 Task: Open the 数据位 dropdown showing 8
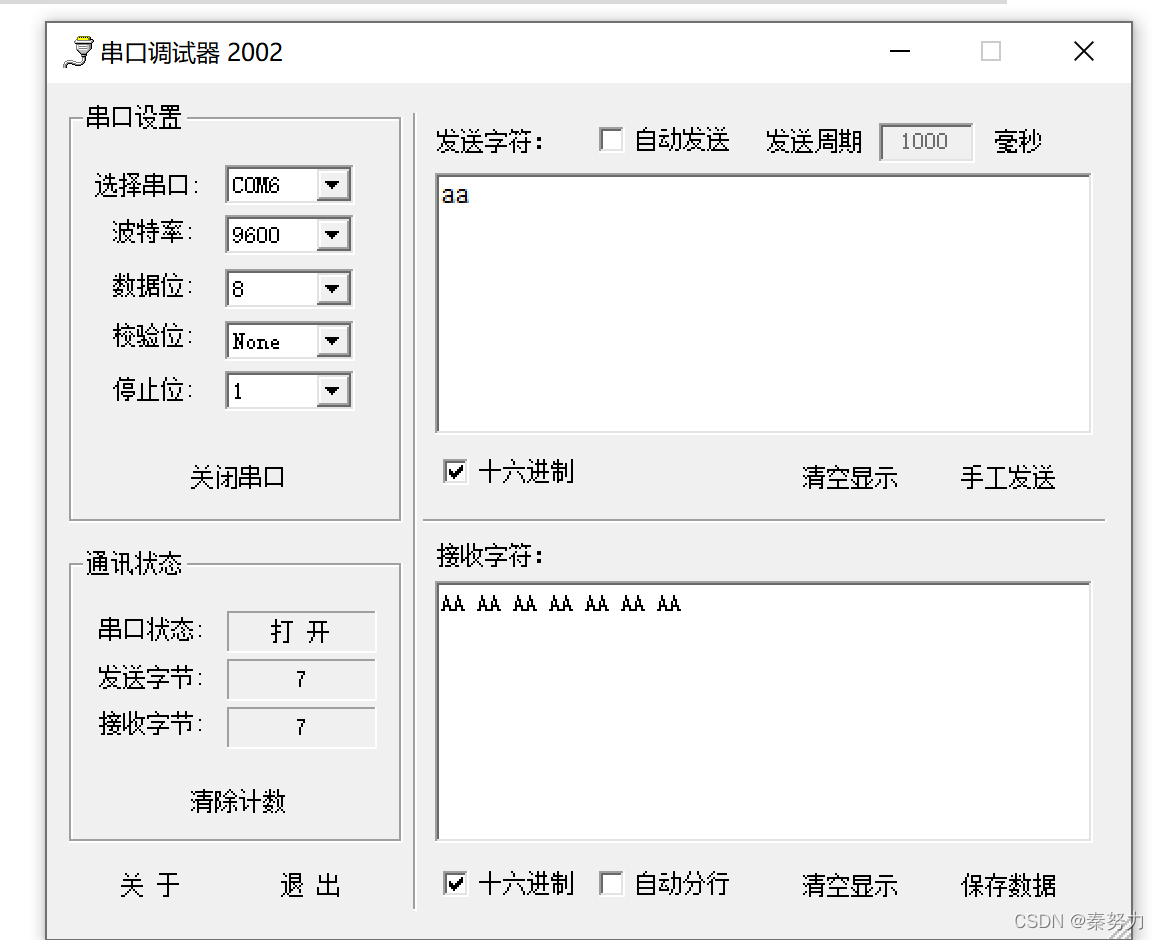tap(333, 288)
